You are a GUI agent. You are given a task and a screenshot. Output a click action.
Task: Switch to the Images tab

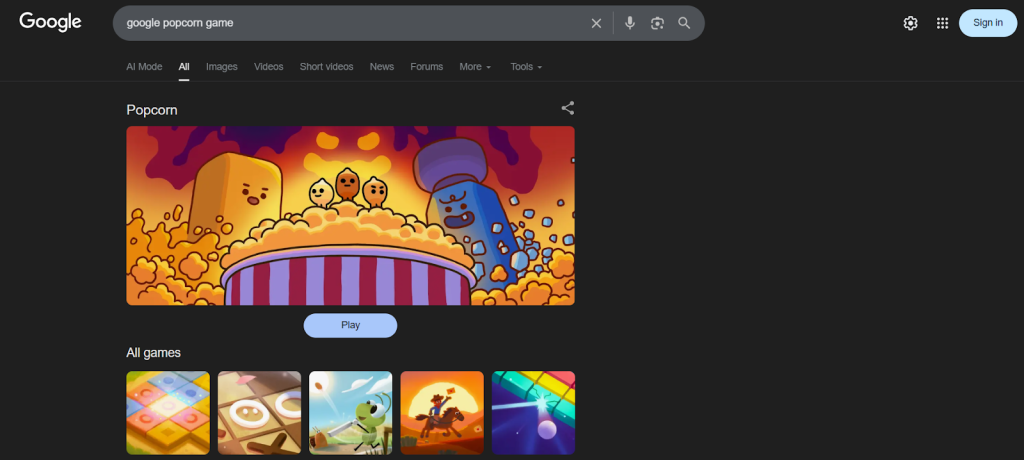tap(222, 67)
